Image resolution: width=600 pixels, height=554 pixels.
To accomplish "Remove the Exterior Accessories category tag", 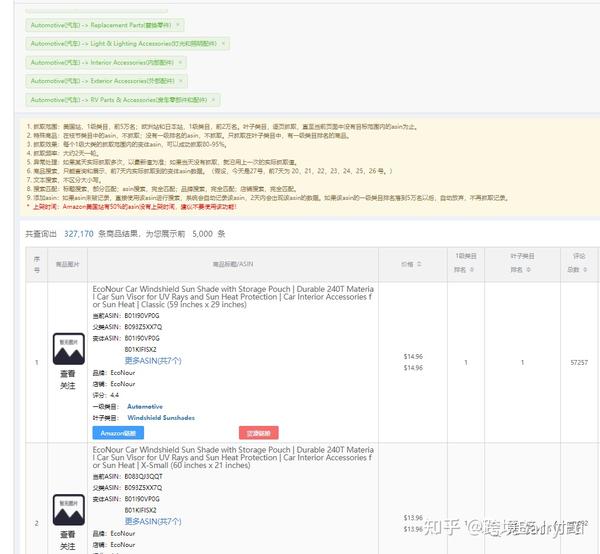I will 181,81.
